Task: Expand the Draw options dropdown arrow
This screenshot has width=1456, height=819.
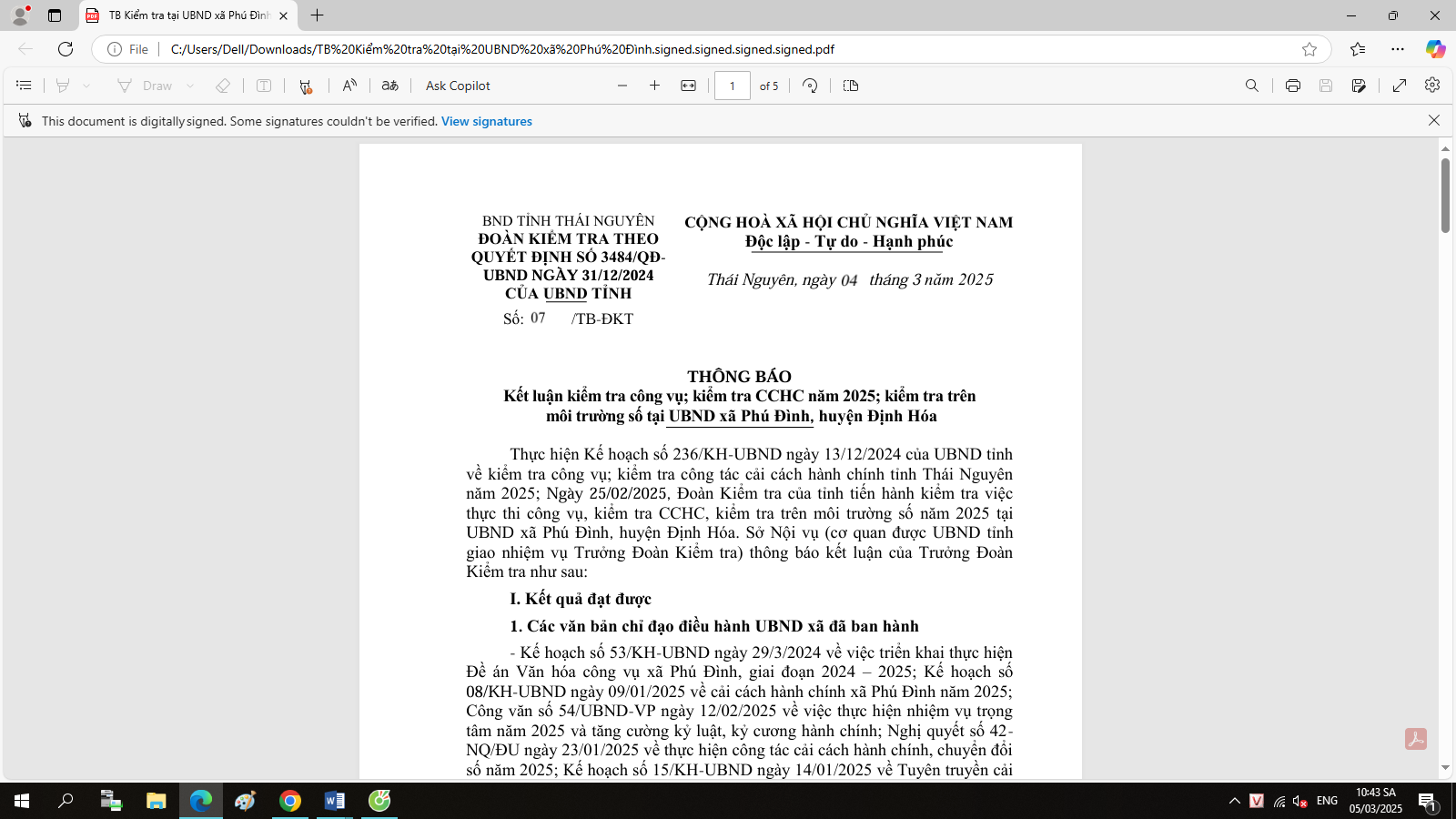Action: pos(190,86)
